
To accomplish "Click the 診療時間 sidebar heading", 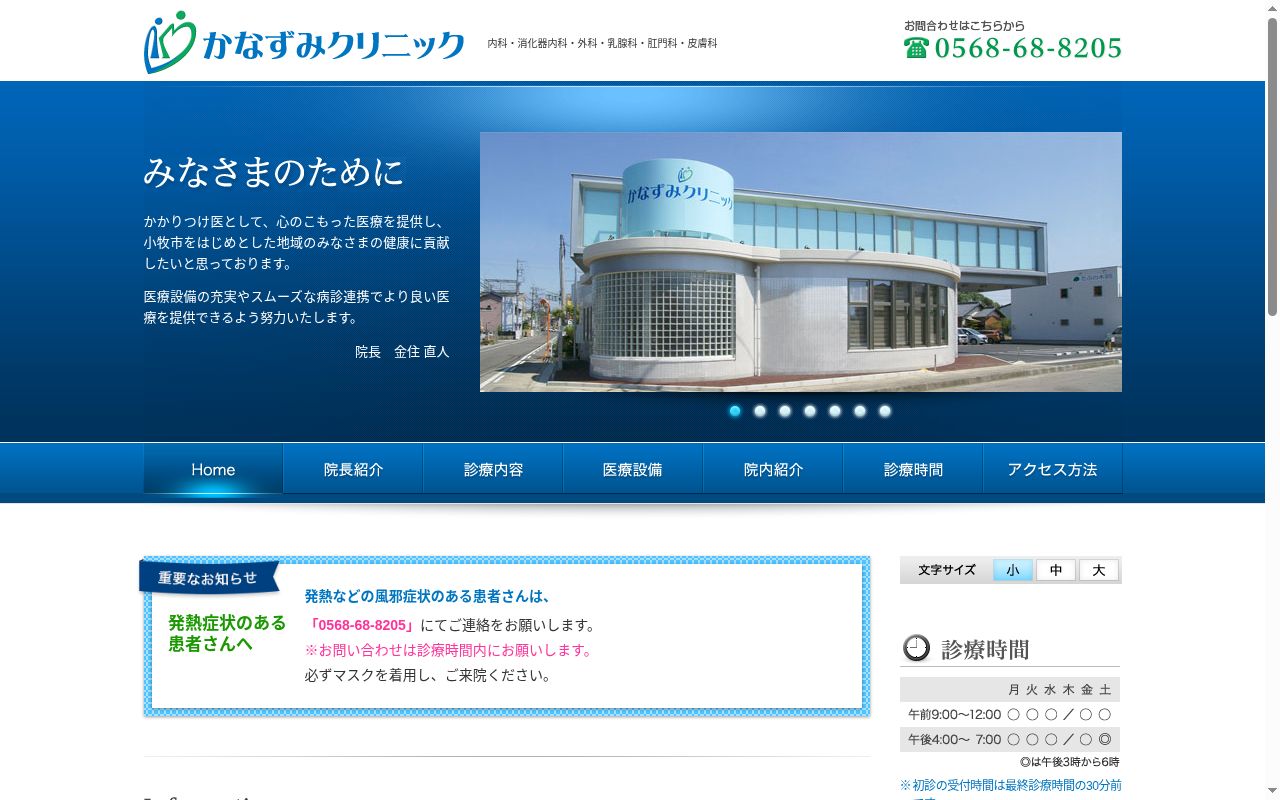I will click(985, 649).
